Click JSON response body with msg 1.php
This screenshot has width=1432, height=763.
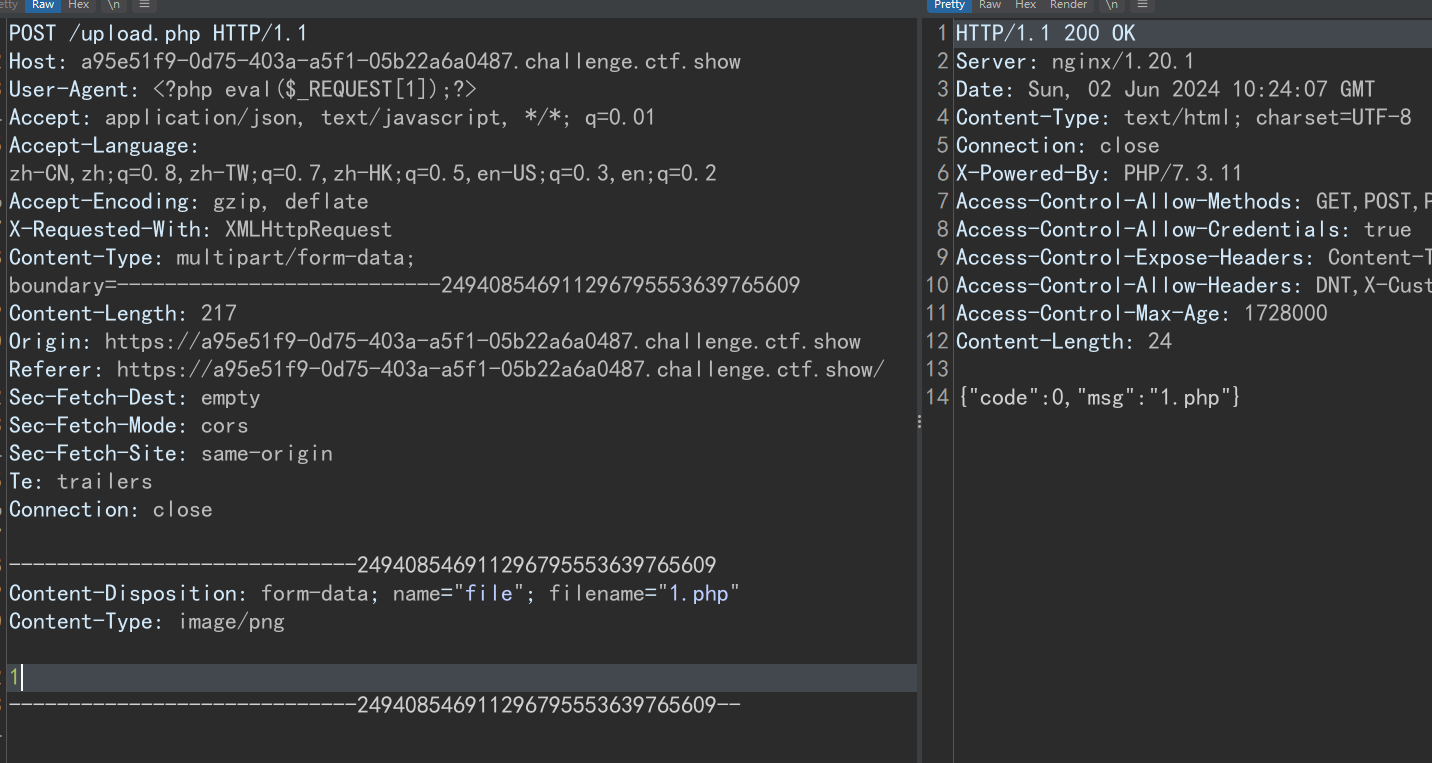point(1100,397)
